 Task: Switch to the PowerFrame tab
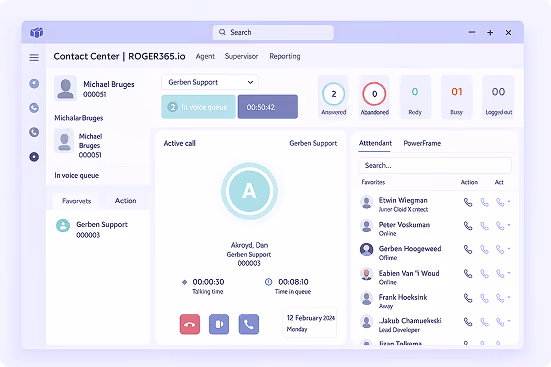(x=422, y=143)
